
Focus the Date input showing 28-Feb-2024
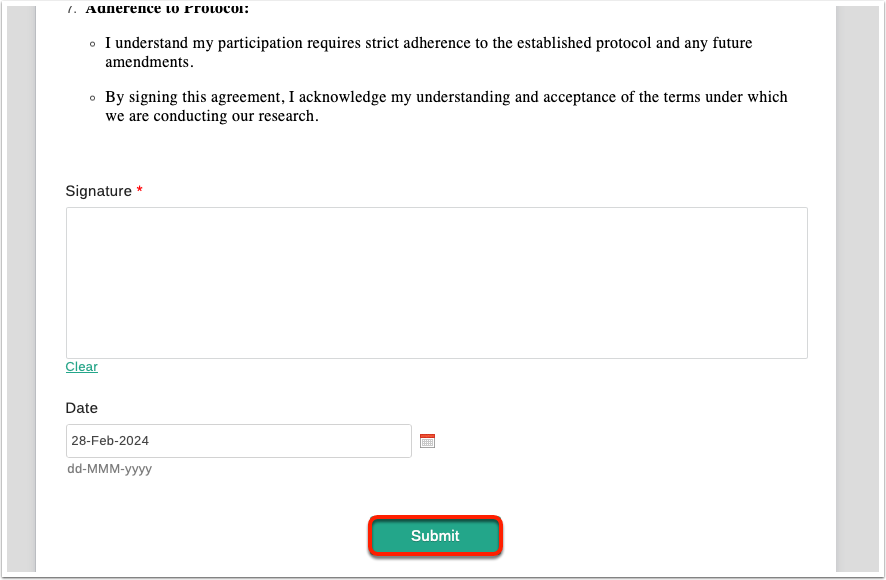[238, 441]
